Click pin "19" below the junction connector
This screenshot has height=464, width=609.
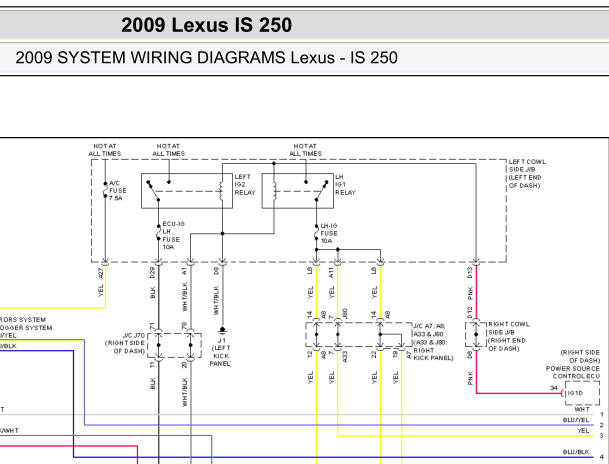point(395,354)
